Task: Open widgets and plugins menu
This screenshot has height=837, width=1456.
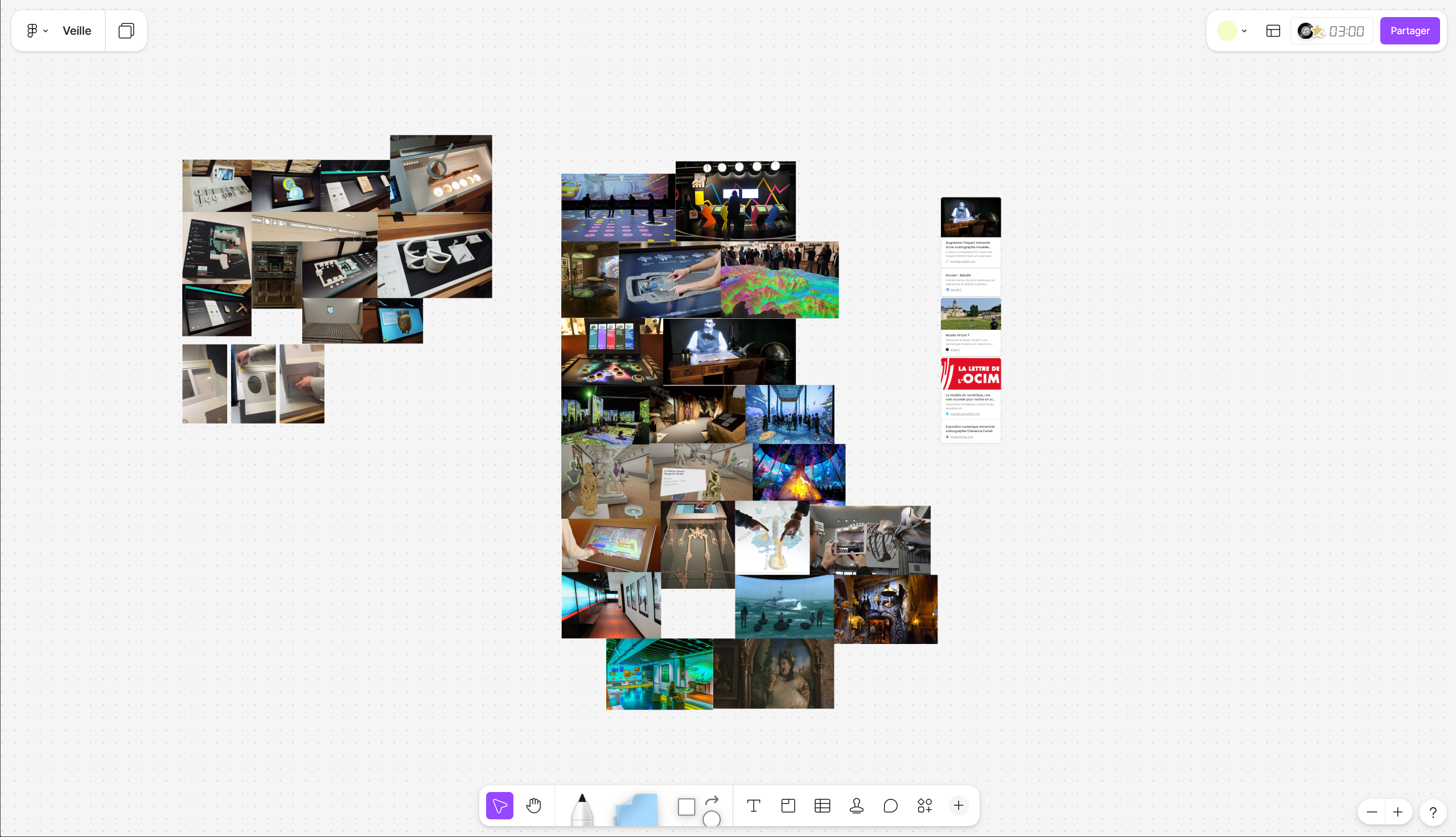Action: point(924,805)
